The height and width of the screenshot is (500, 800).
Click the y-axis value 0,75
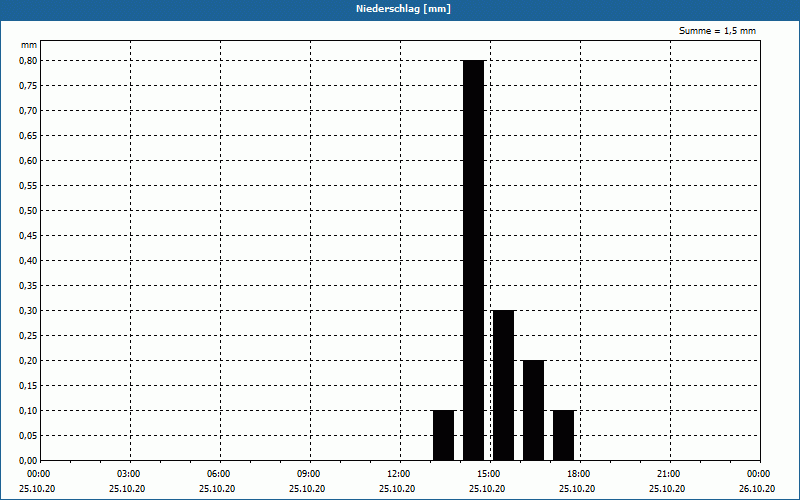[28, 85]
